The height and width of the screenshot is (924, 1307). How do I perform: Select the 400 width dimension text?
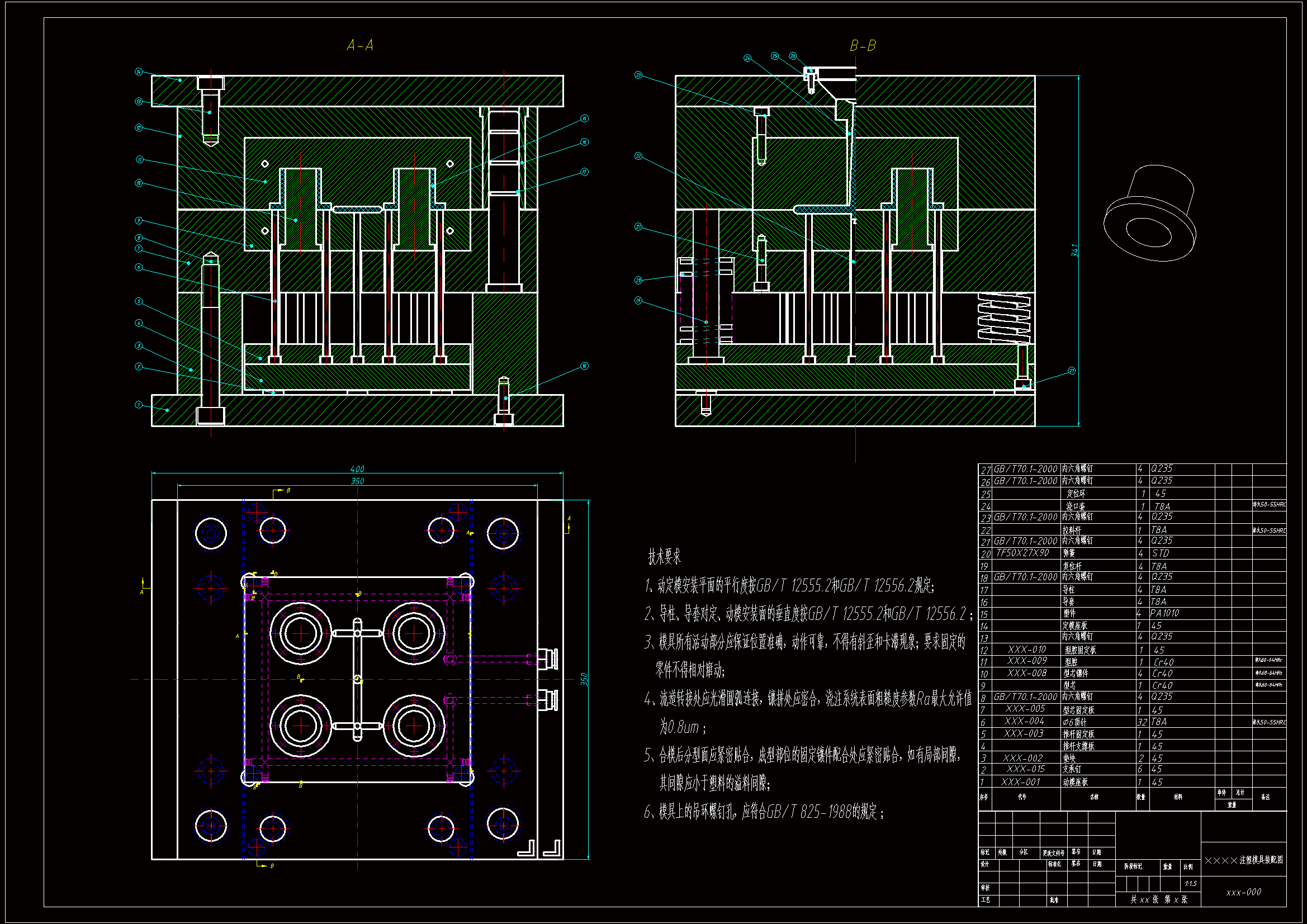point(357,469)
